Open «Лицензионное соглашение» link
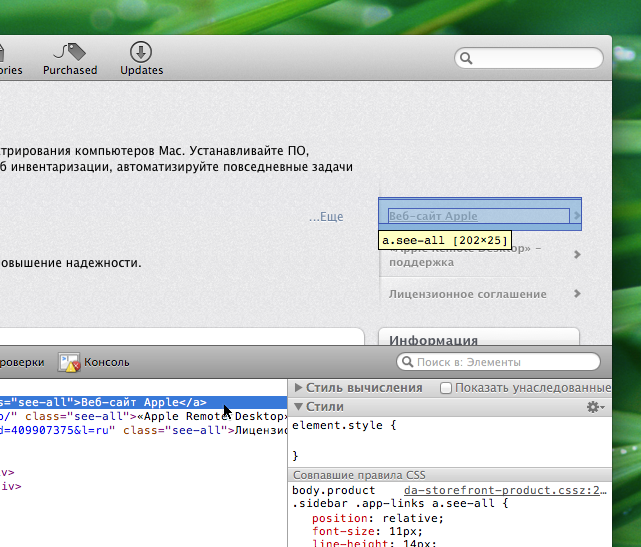641x547 pixels. 467,294
